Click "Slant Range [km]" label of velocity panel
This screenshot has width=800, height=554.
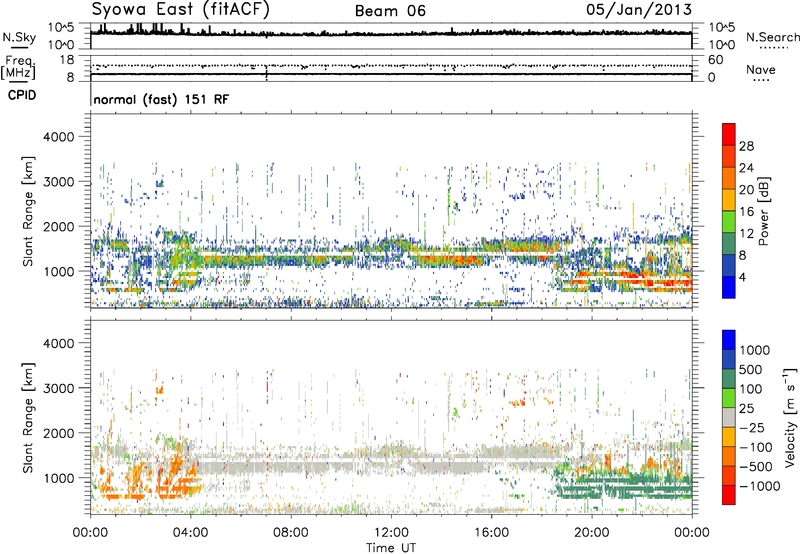28,417
